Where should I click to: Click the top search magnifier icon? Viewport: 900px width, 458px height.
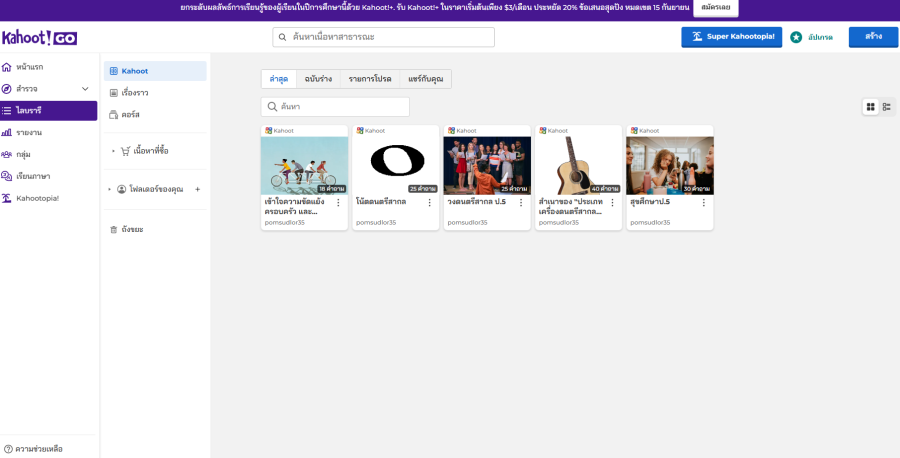coord(282,37)
